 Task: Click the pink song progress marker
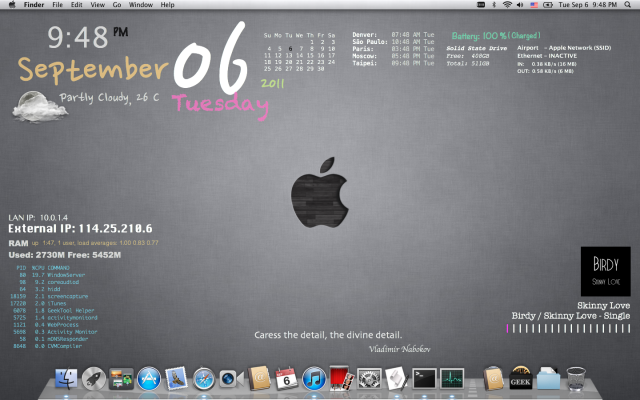pos(507,329)
